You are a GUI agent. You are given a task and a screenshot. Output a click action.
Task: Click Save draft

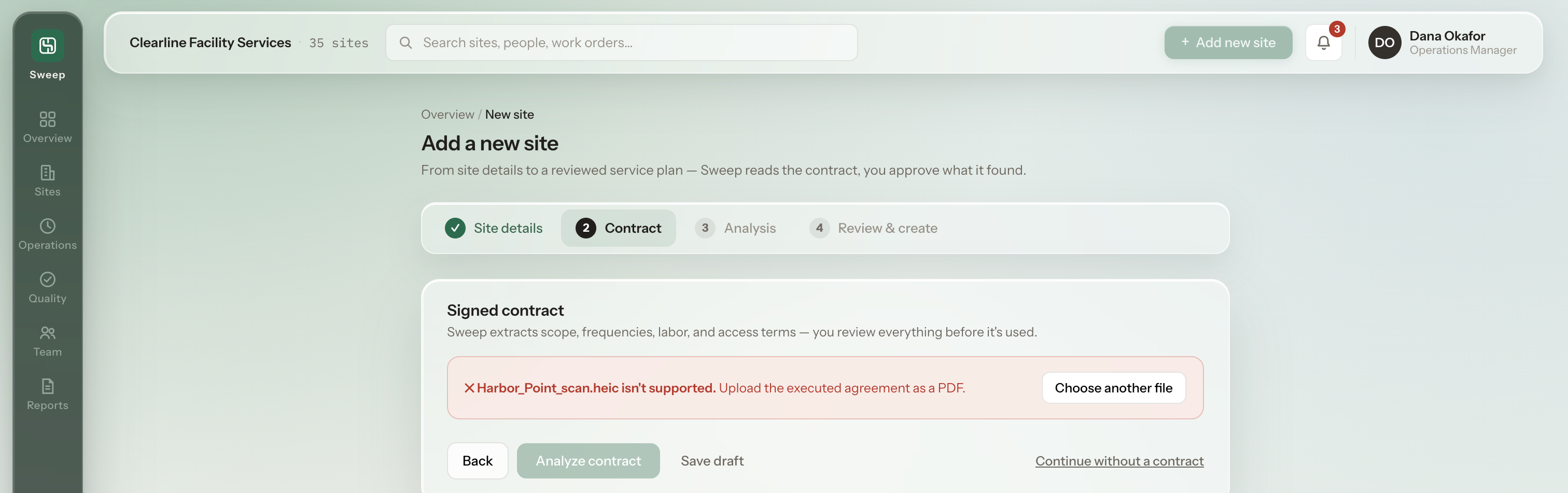tap(711, 461)
